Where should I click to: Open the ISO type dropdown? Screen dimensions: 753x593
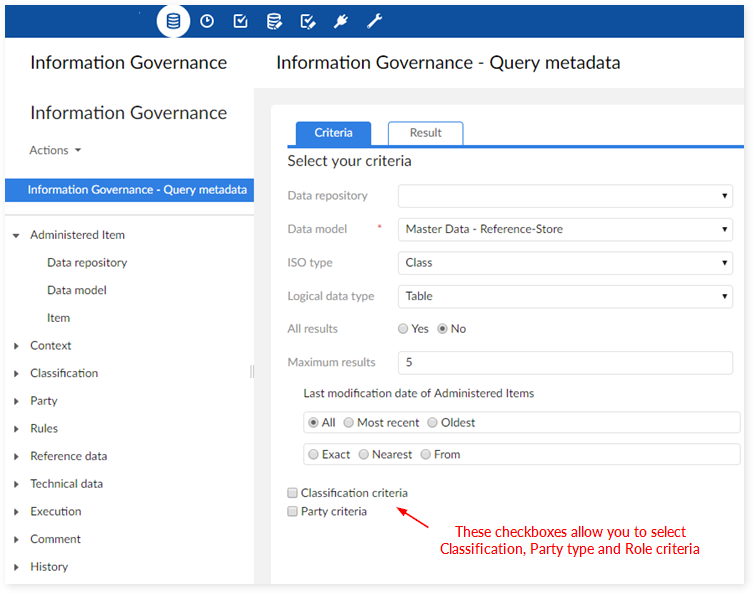(x=565, y=263)
